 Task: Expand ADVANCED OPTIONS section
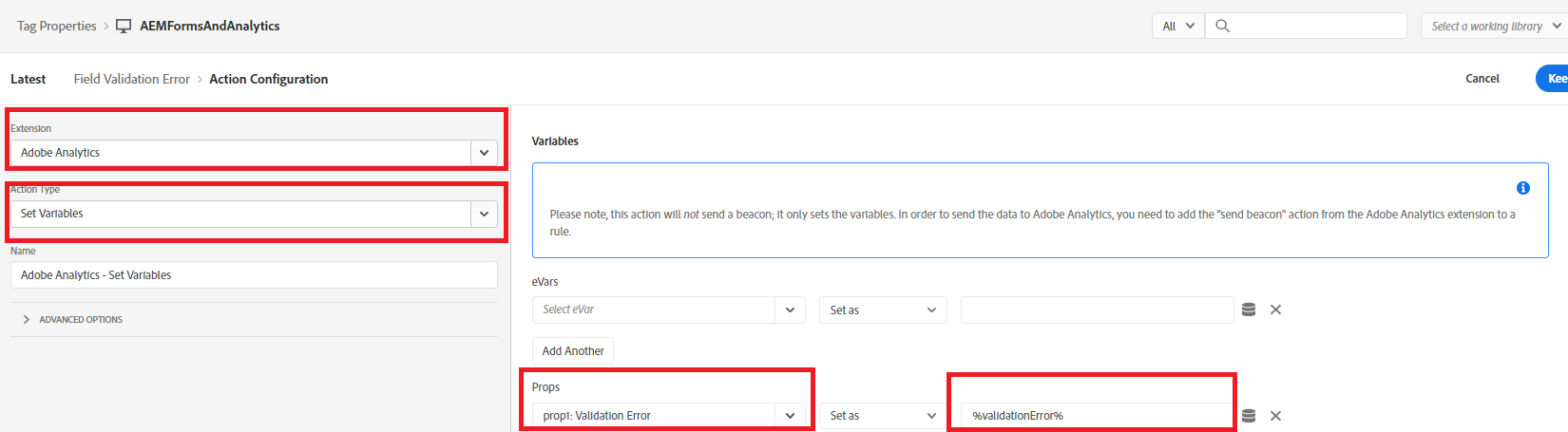click(72, 320)
